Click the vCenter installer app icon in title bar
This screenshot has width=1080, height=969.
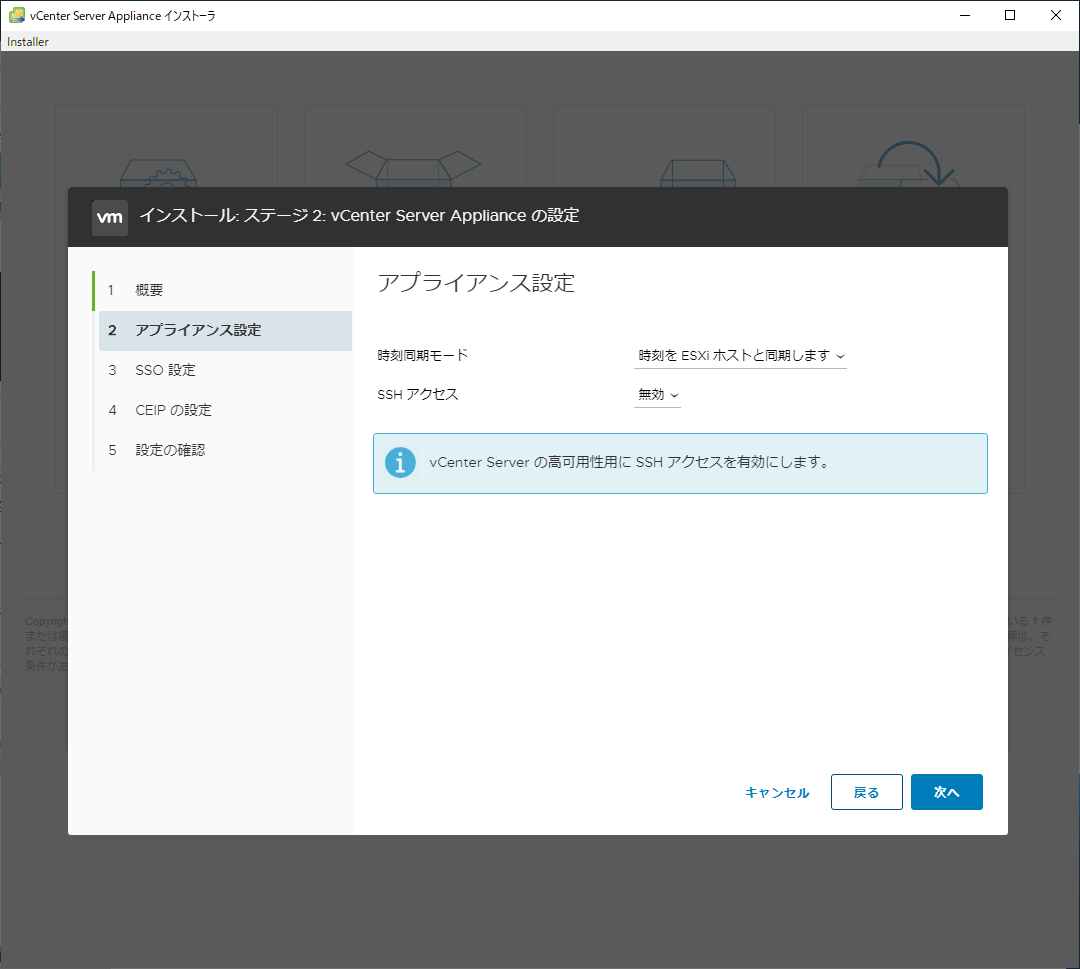17,15
